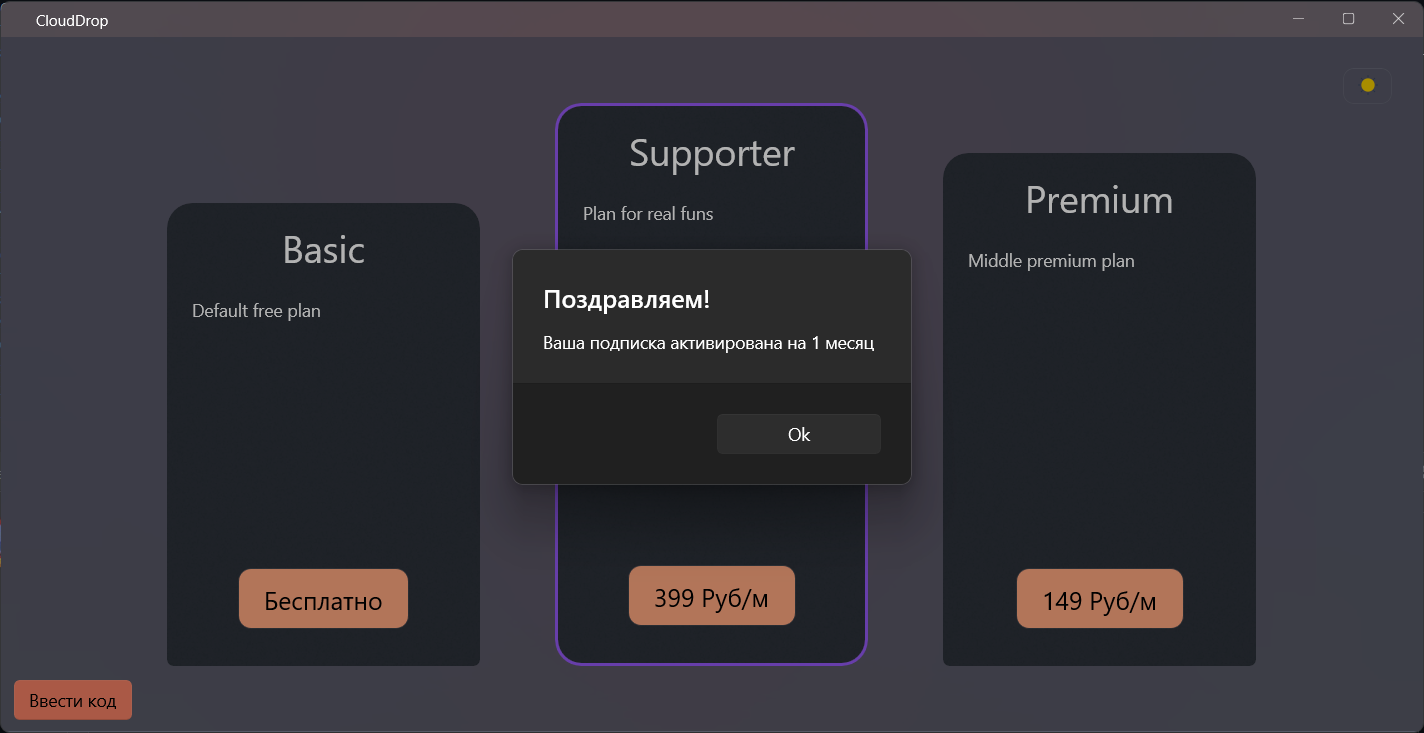This screenshot has width=1424, height=733.
Task: Purchase Premium plan via '149 Руб/м' button
Action: (1099, 598)
